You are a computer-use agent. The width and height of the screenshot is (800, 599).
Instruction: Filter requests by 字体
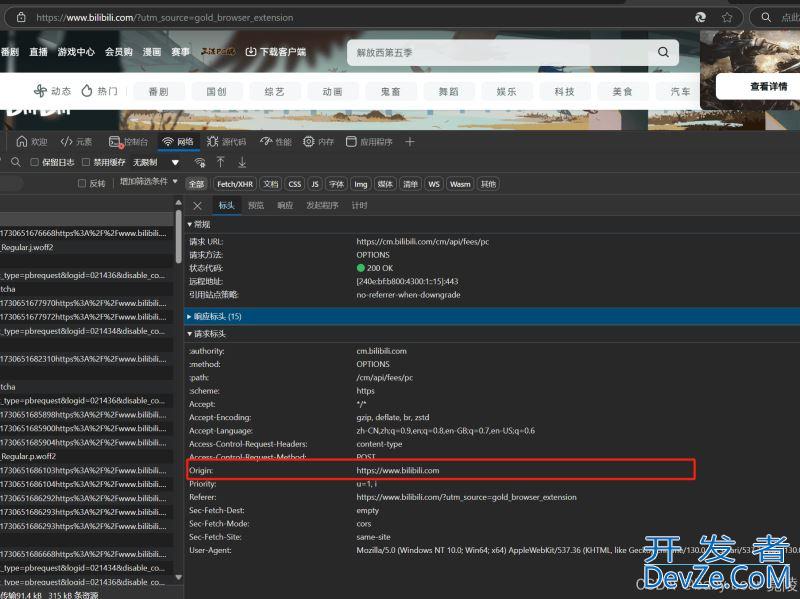(x=336, y=184)
